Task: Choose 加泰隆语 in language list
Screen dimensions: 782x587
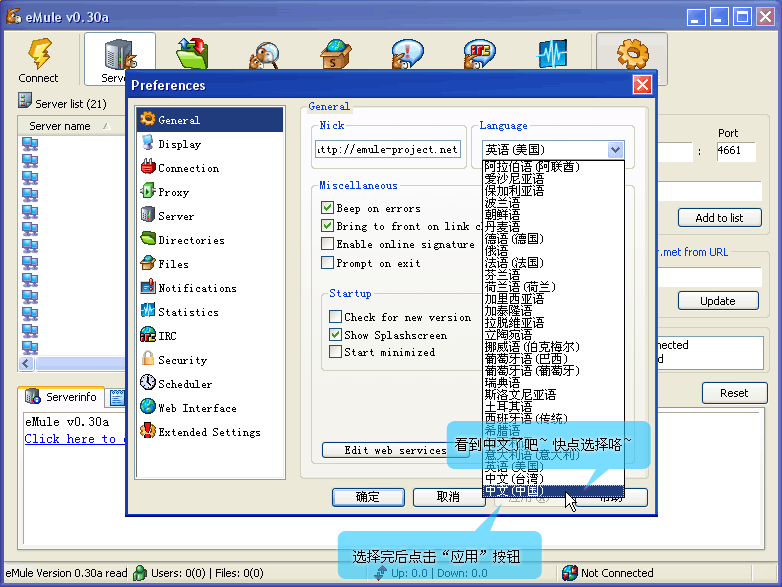Action: point(554,310)
